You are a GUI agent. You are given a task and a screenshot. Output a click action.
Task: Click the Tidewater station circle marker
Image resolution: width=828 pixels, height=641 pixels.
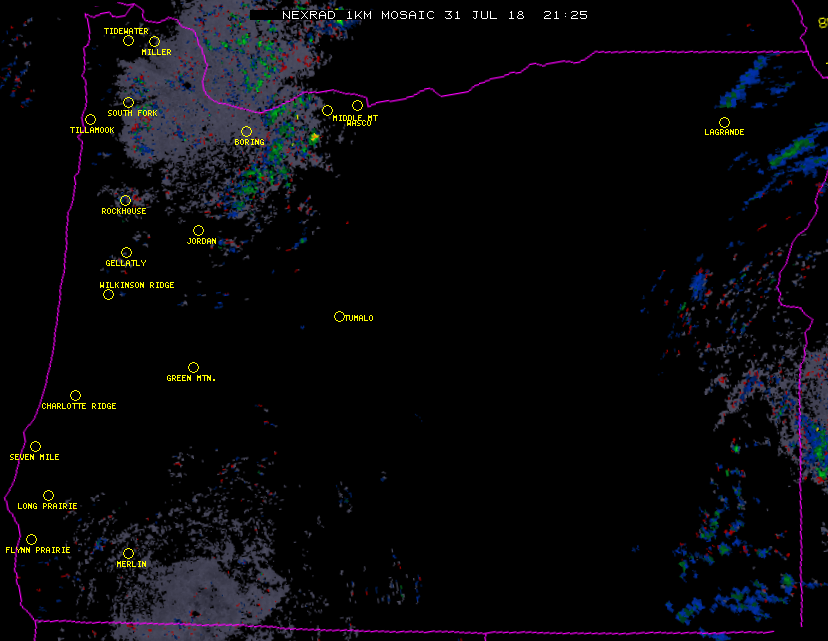(x=128, y=41)
